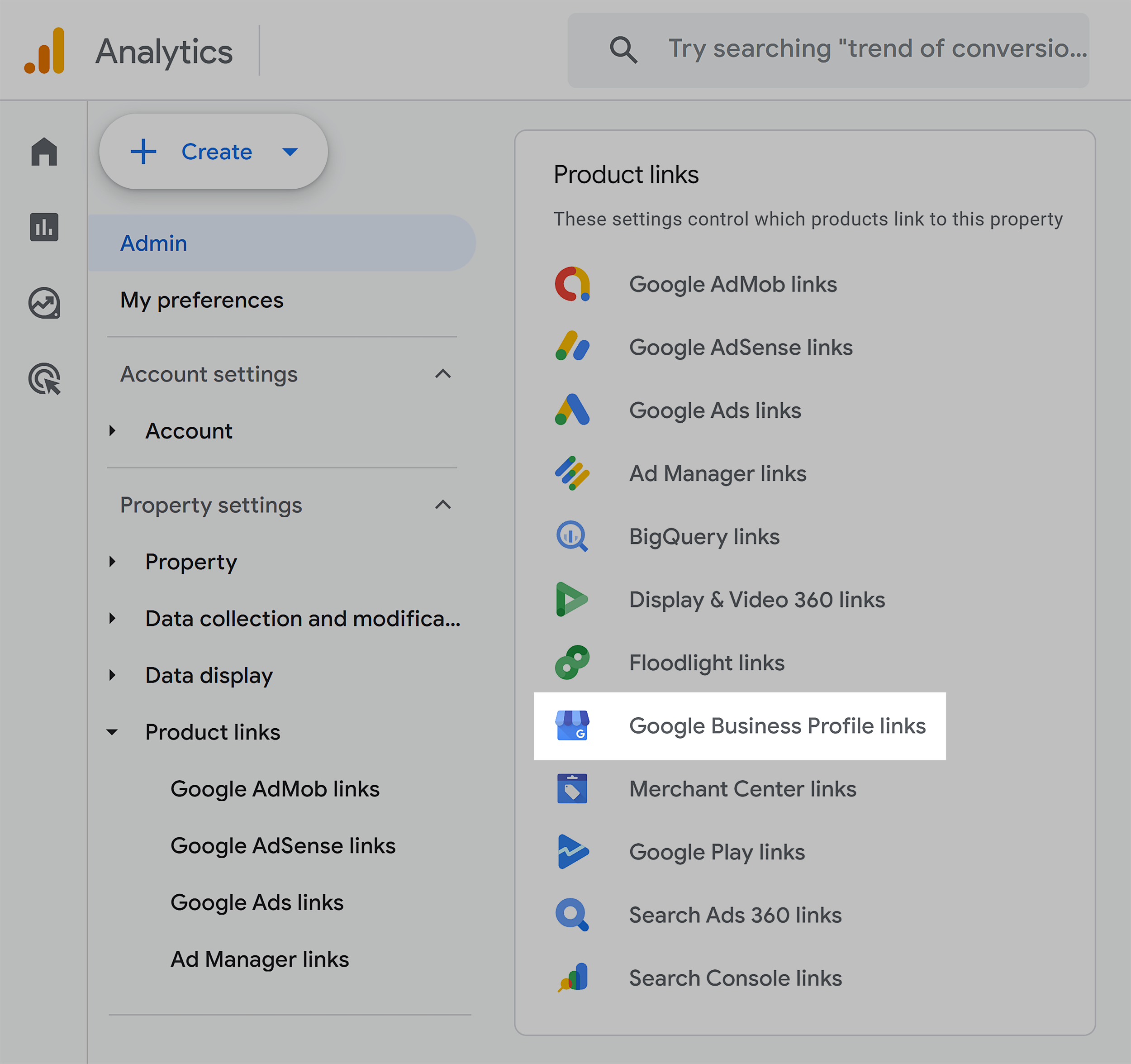This screenshot has width=1131, height=1064.
Task: Click the Search Console product icon
Action: [x=573, y=978]
